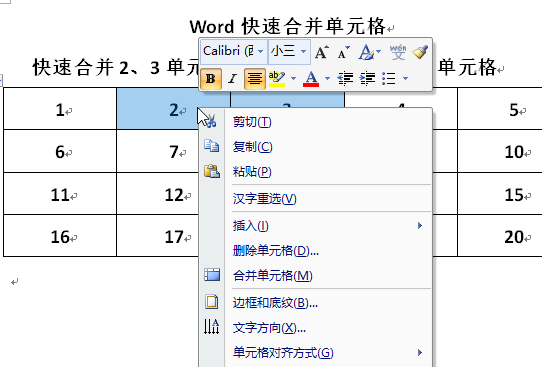Click table cell containing 1

pos(60,109)
